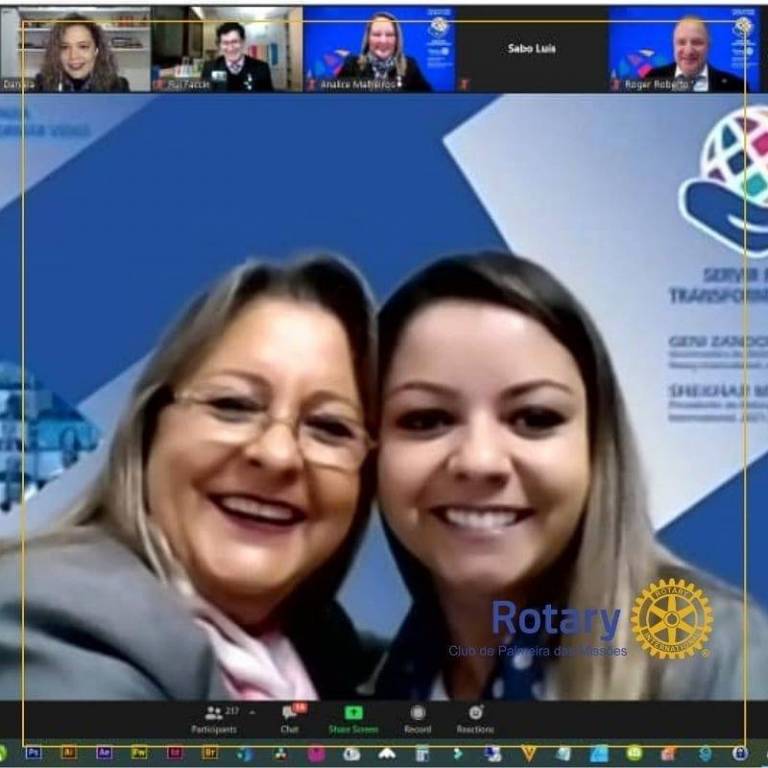Expand the arrow next to Participants
This screenshot has height=768, width=768.
tap(252, 713)
